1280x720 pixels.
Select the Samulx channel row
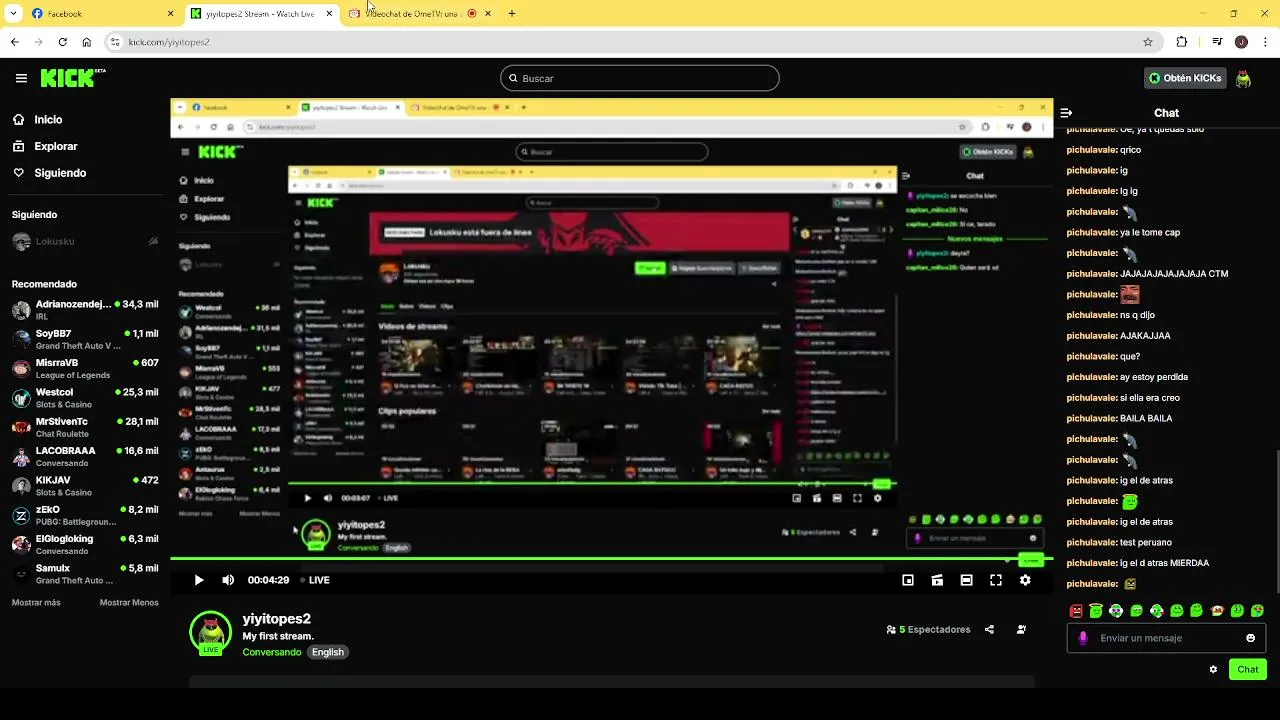[x=85, y=574]
